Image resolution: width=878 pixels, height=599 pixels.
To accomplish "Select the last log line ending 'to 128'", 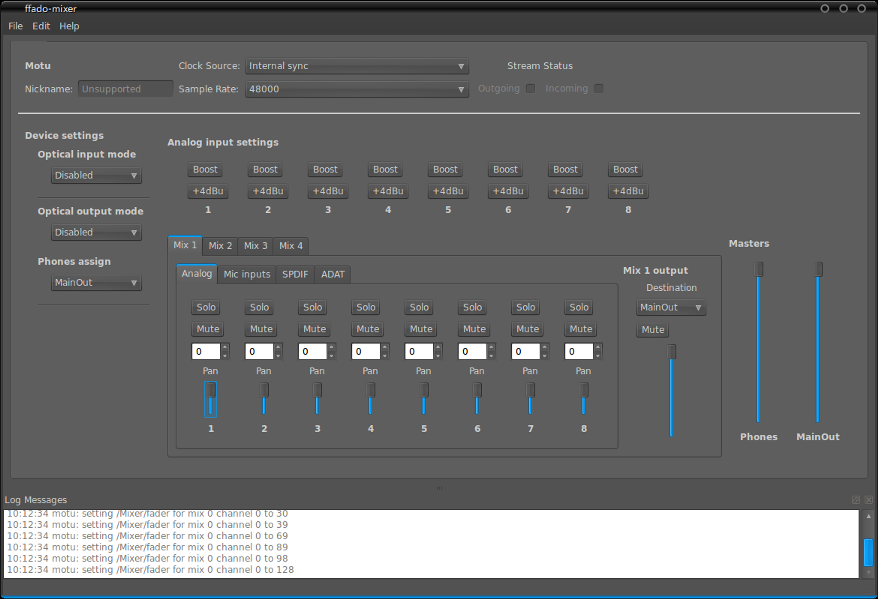I will pos(151,570).
